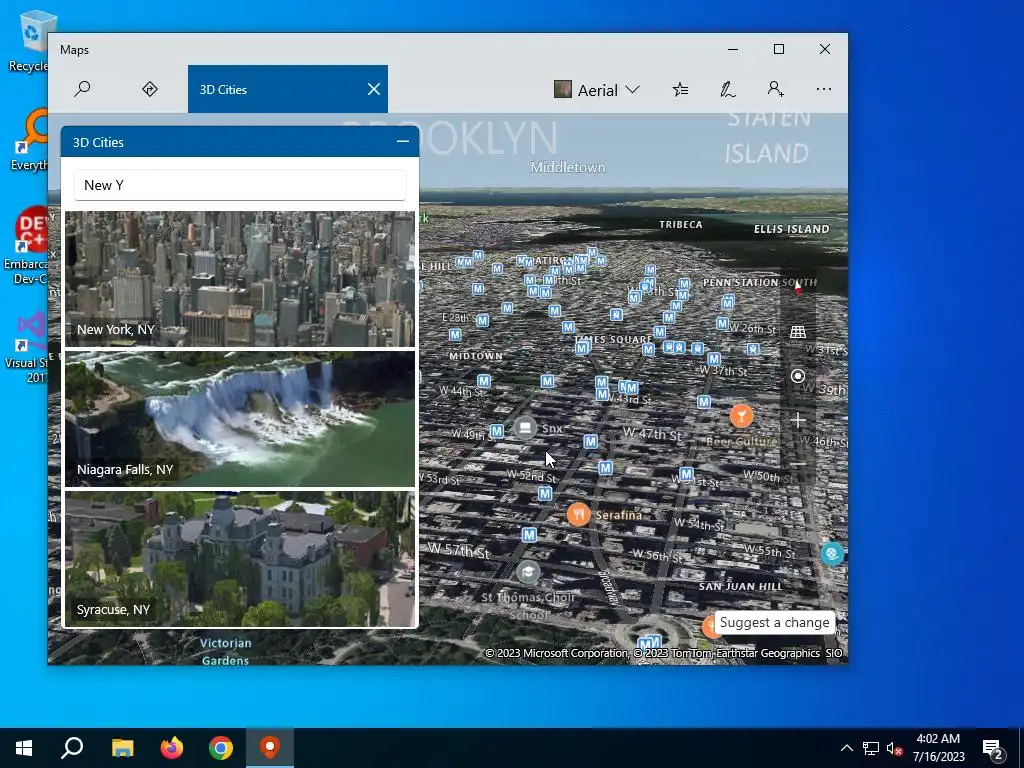Launch Firefox from the taskbar
Image resolution: width=1024 pixels, height=768 pixels.
coord(172,748)
